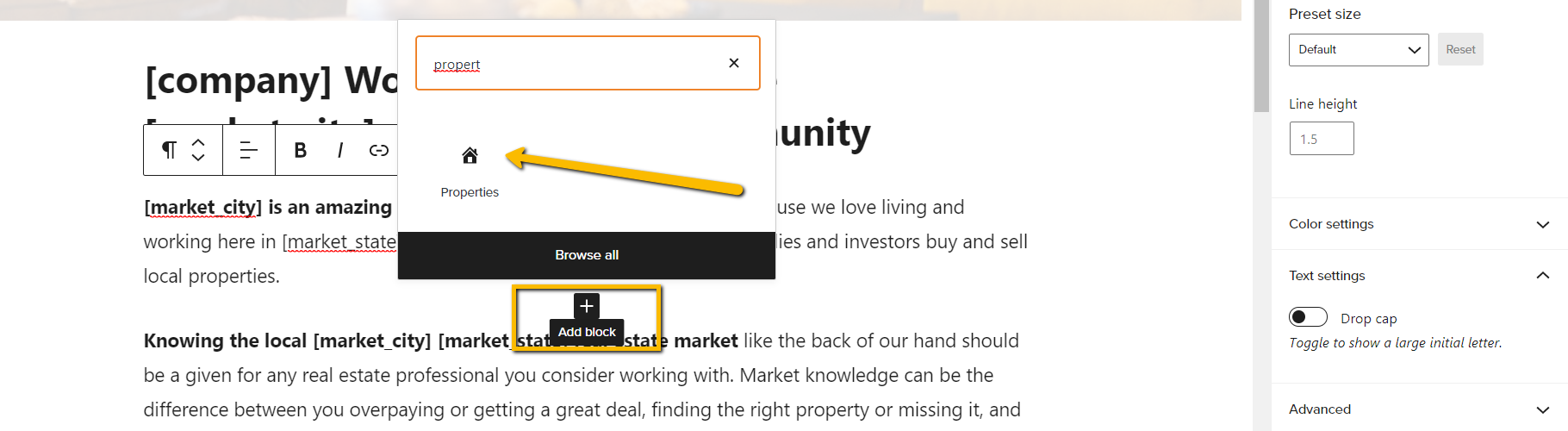
Task: Open the Preset size Default dropdown
Action: point(1359,49)
